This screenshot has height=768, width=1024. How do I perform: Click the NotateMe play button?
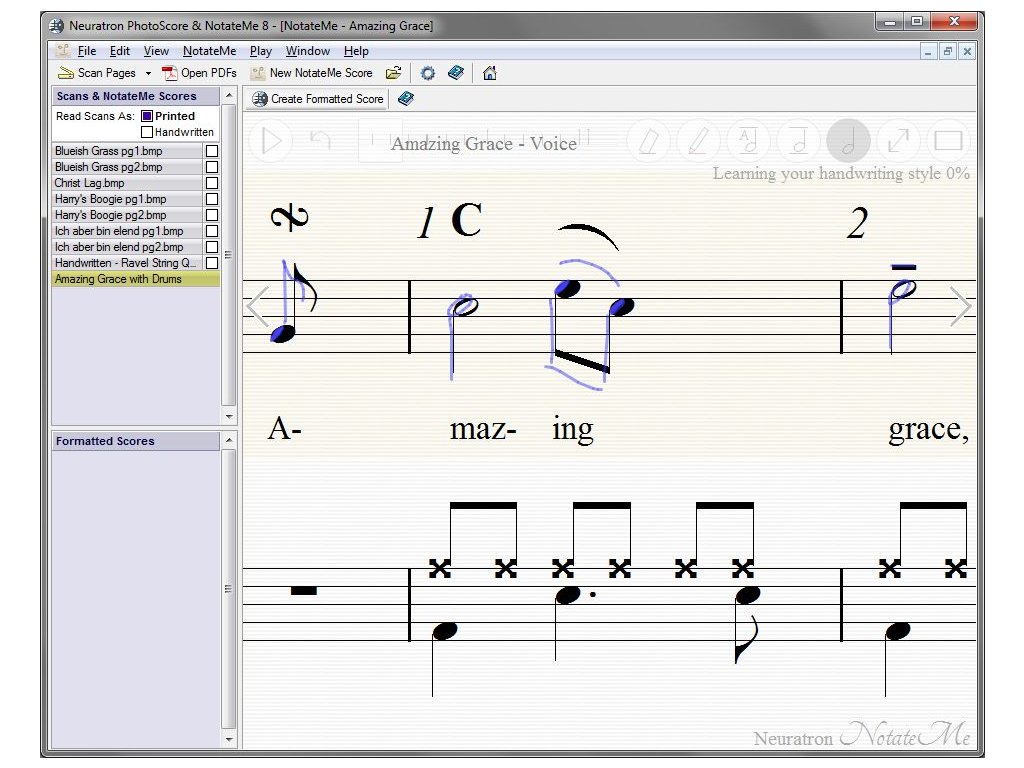[272, 140]
